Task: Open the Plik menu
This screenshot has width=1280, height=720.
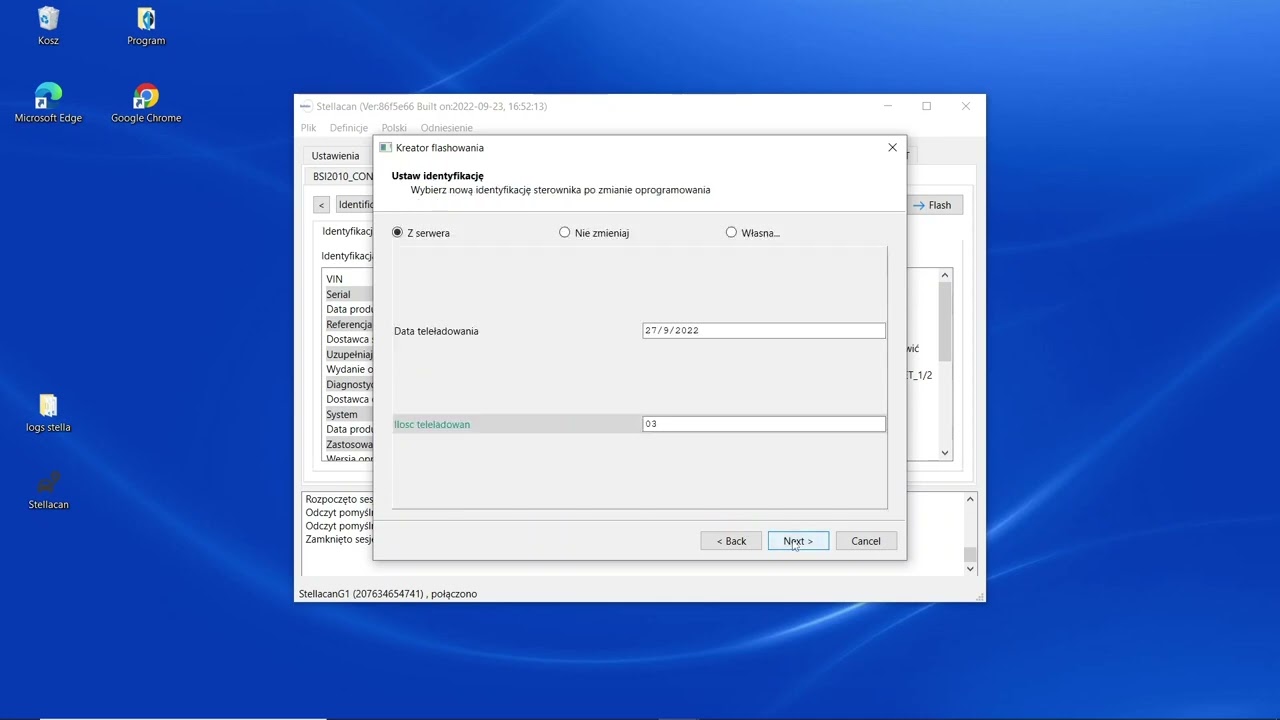Action: tap(309, 128)
